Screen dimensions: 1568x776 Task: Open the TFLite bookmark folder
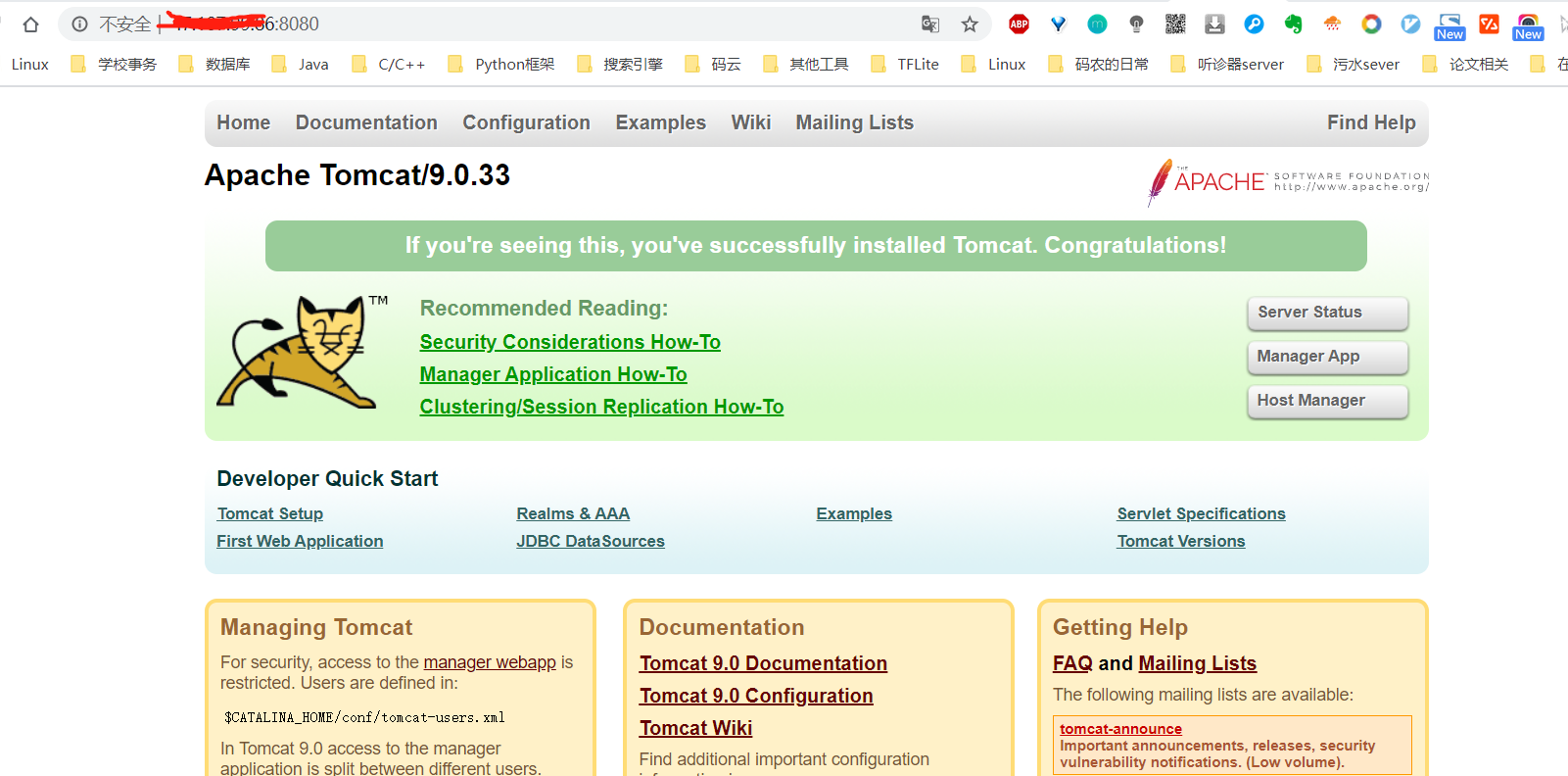[905, 65]
